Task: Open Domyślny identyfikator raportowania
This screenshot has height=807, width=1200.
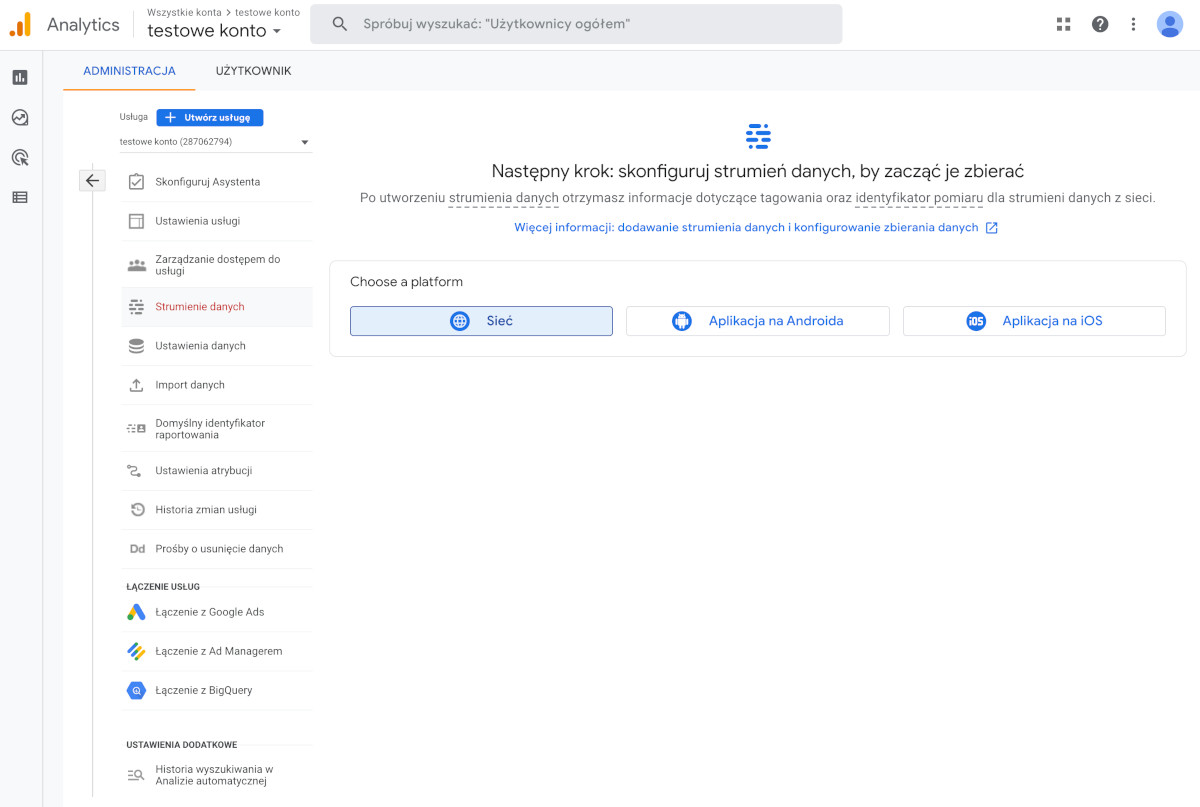Action: coord(217,429)
